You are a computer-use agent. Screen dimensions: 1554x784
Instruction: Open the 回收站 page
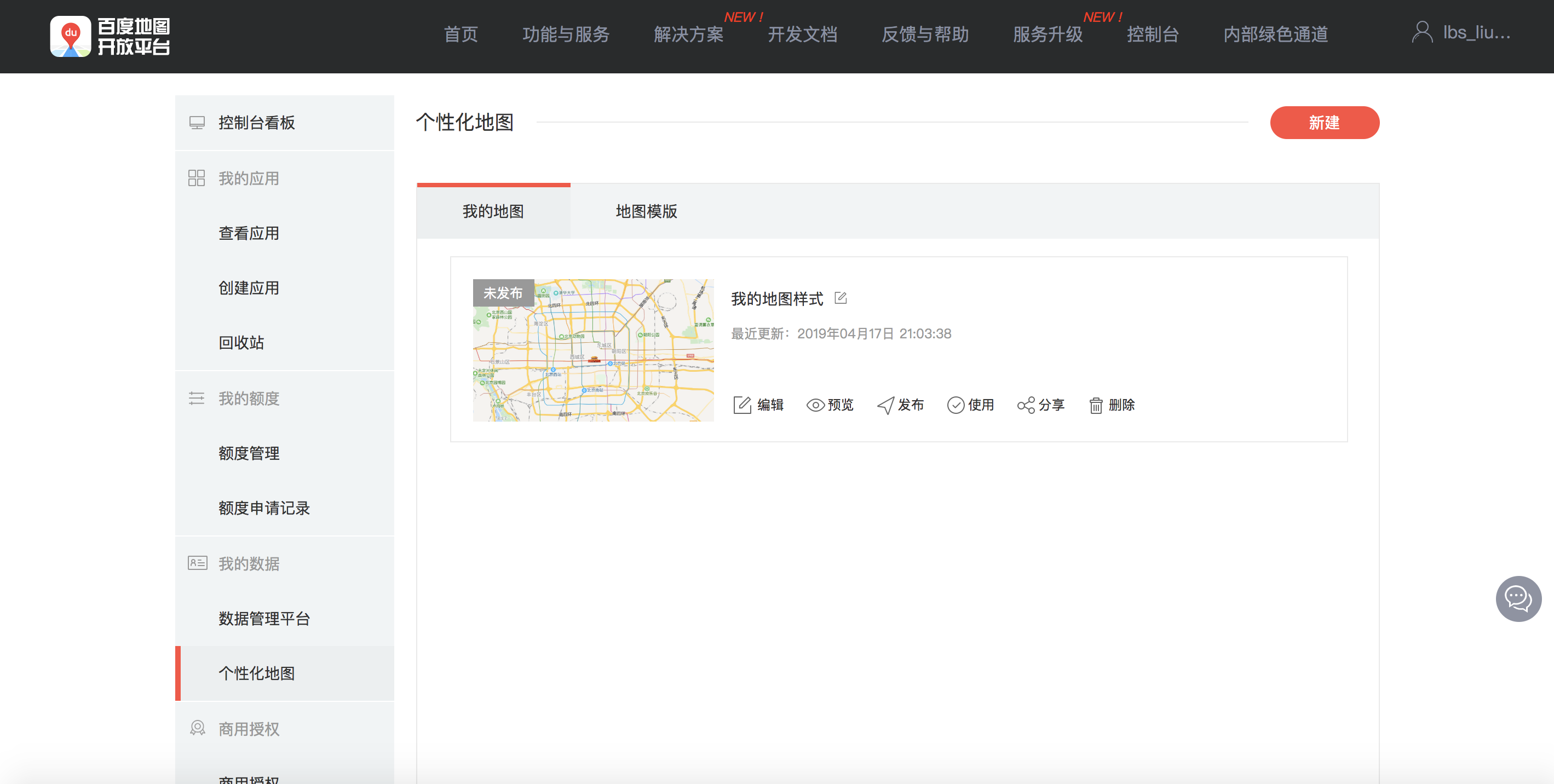pyautogui.click(x=241, y=343)
